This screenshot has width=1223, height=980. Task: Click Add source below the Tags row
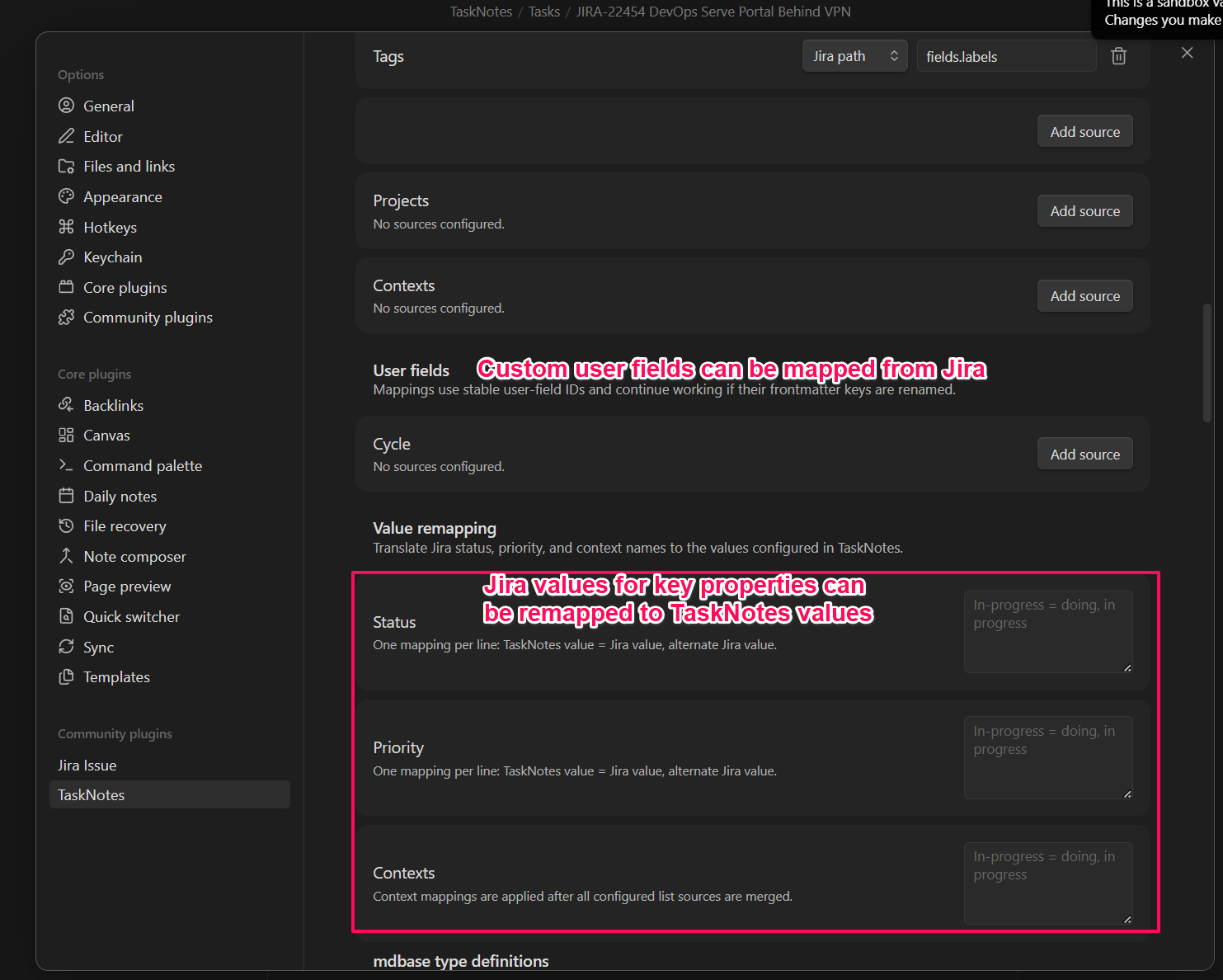1084,131
